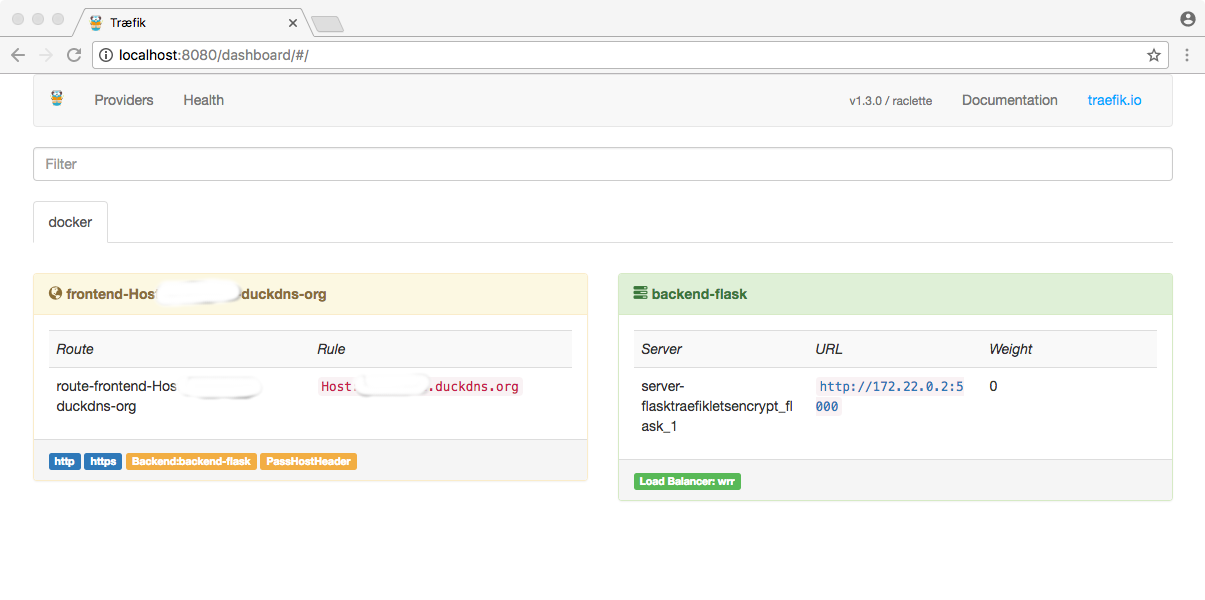1205x600 pixels.
Task: Click the URL column header
Action: click(829, 349)
